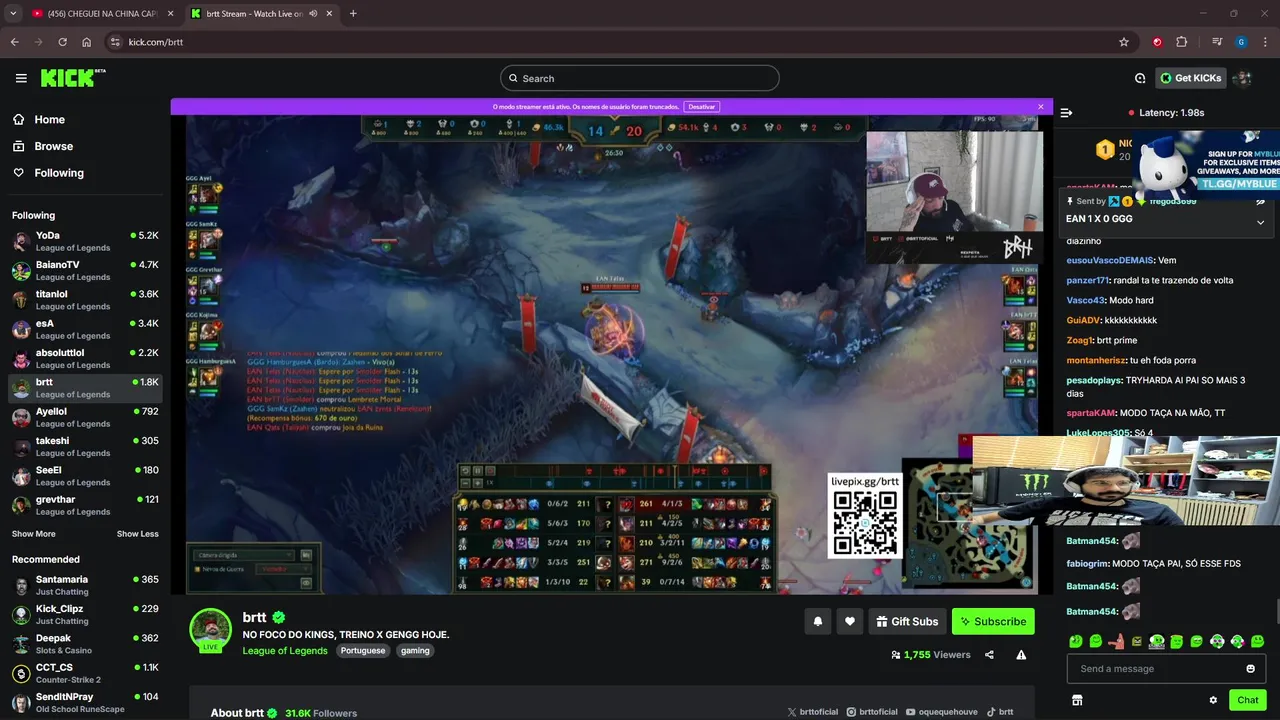Click the Send a message input

click(1166, 669)
